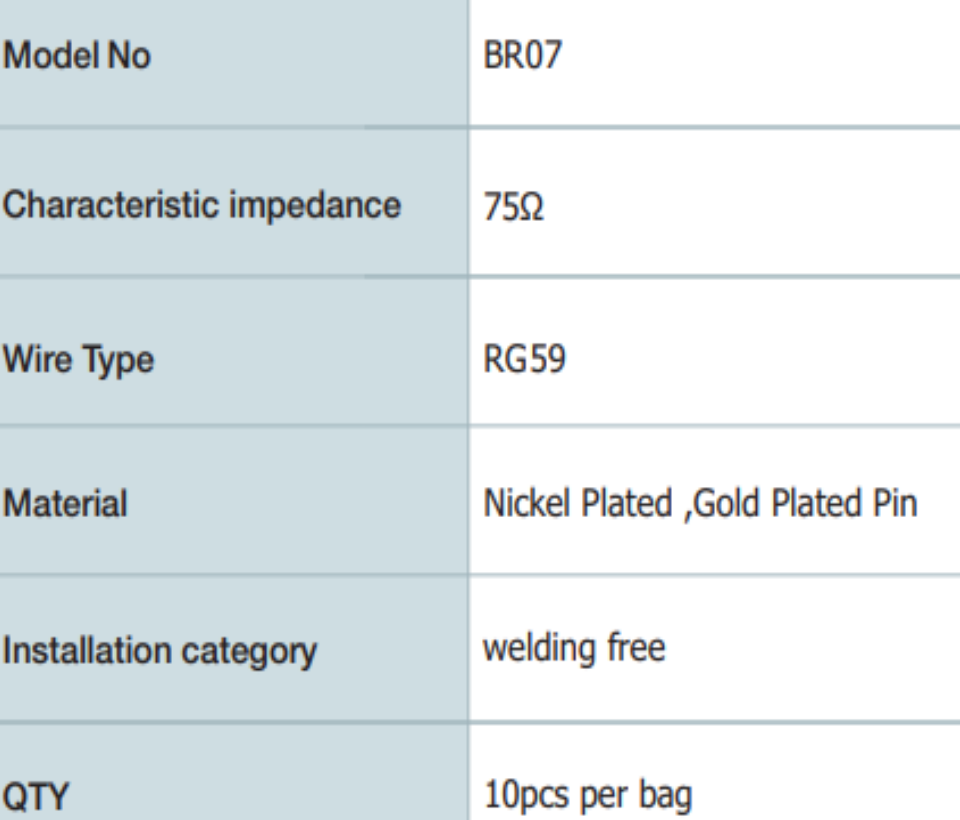Click the word Type in the Wire Type label
The width and height of the screenshot is (960, 820).
coord(119,359)
